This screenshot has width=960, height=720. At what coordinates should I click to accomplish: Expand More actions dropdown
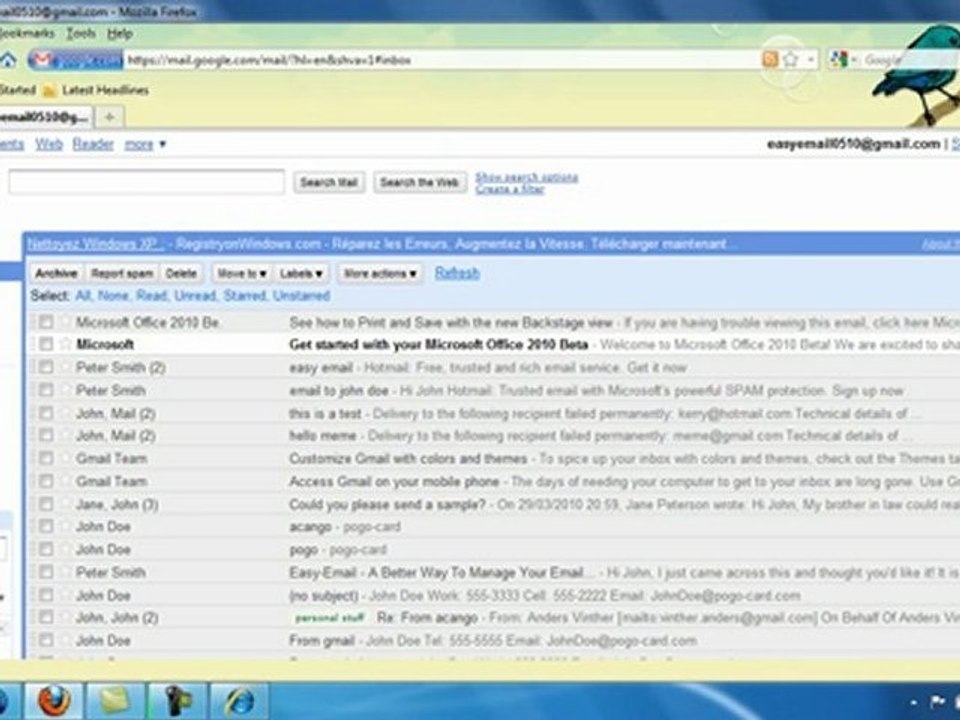tap(380, 273)
